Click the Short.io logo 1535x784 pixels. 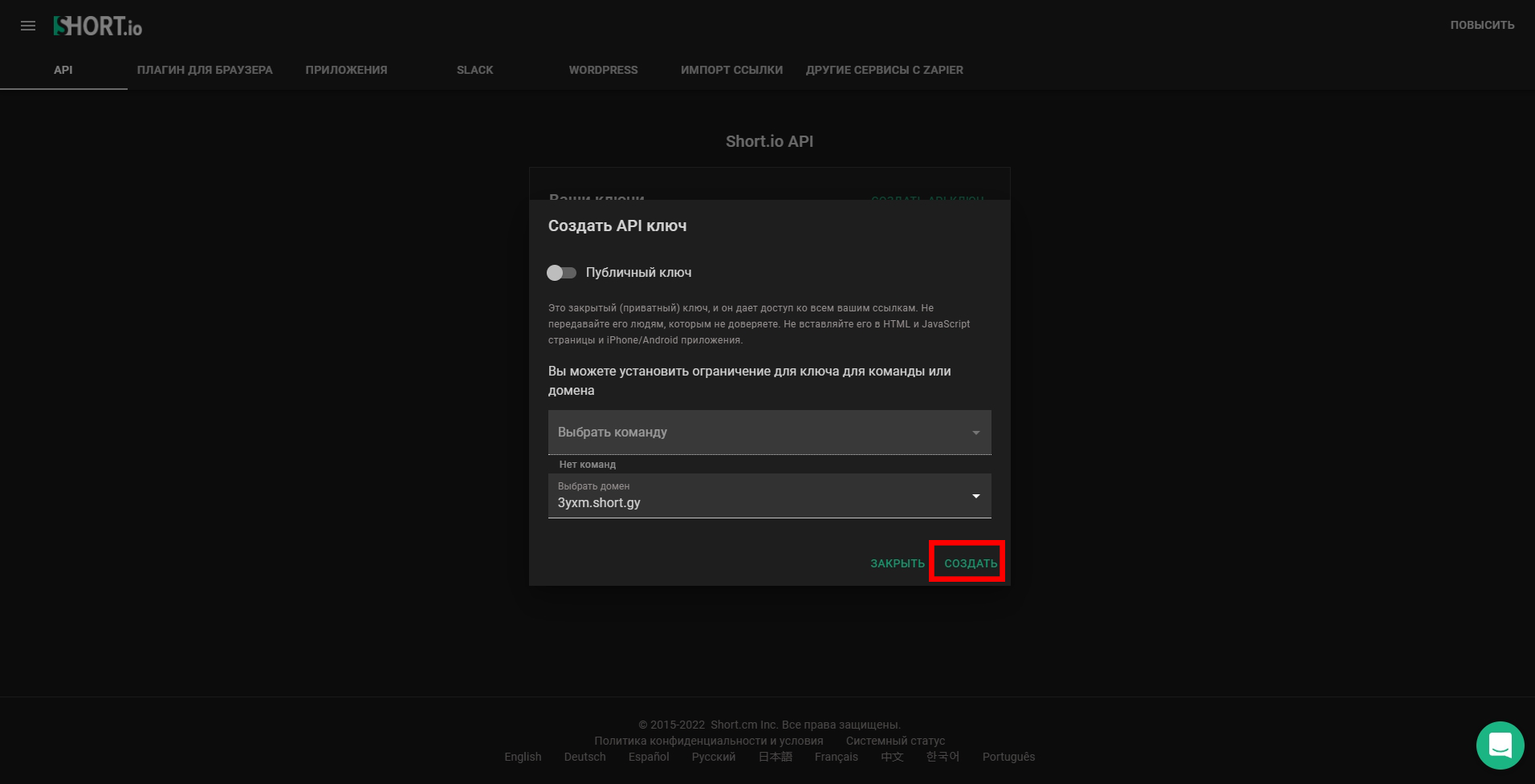coord(98,26)
